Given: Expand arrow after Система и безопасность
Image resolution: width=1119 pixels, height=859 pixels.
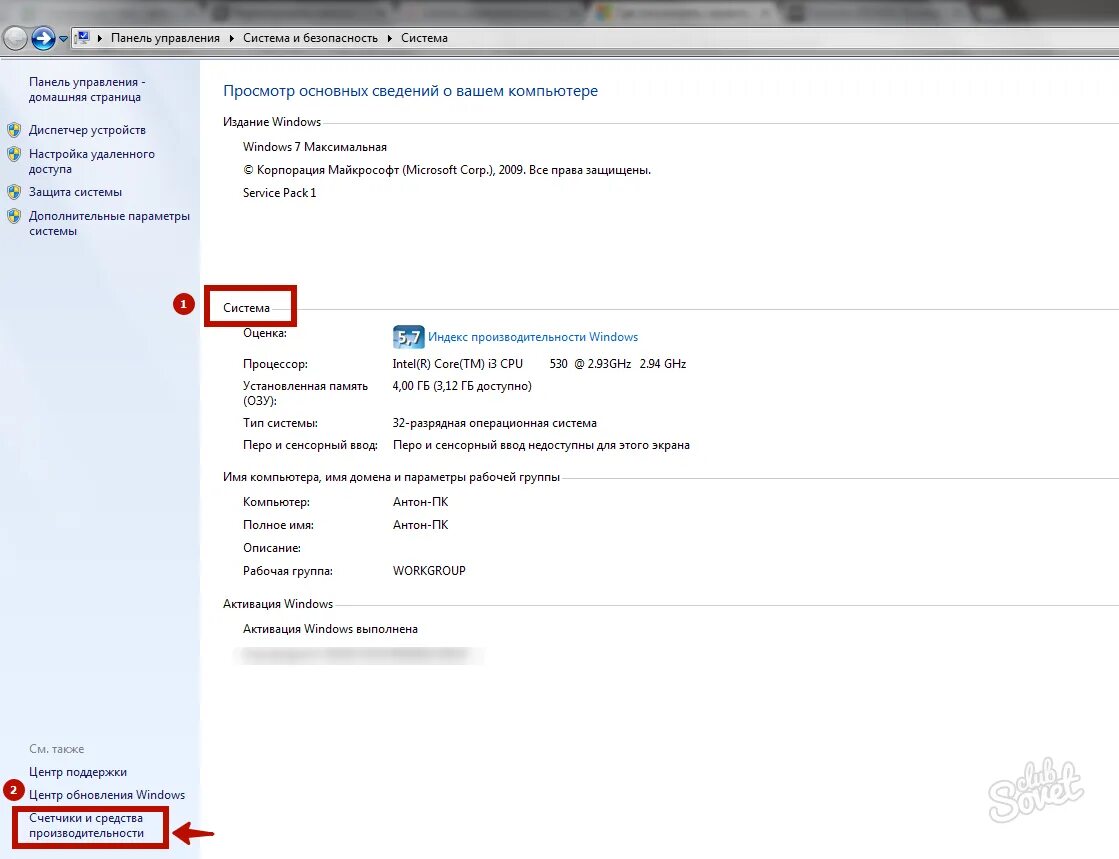Looking at the screenshot, I should 390,39.
